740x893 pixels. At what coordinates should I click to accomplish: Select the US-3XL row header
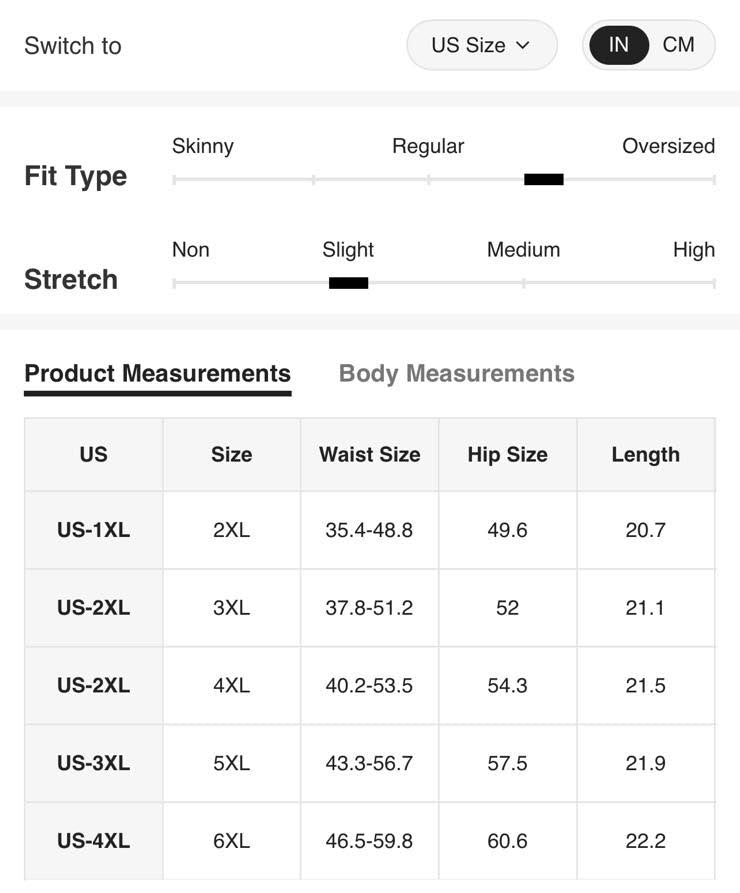click(x=93, y=763)
